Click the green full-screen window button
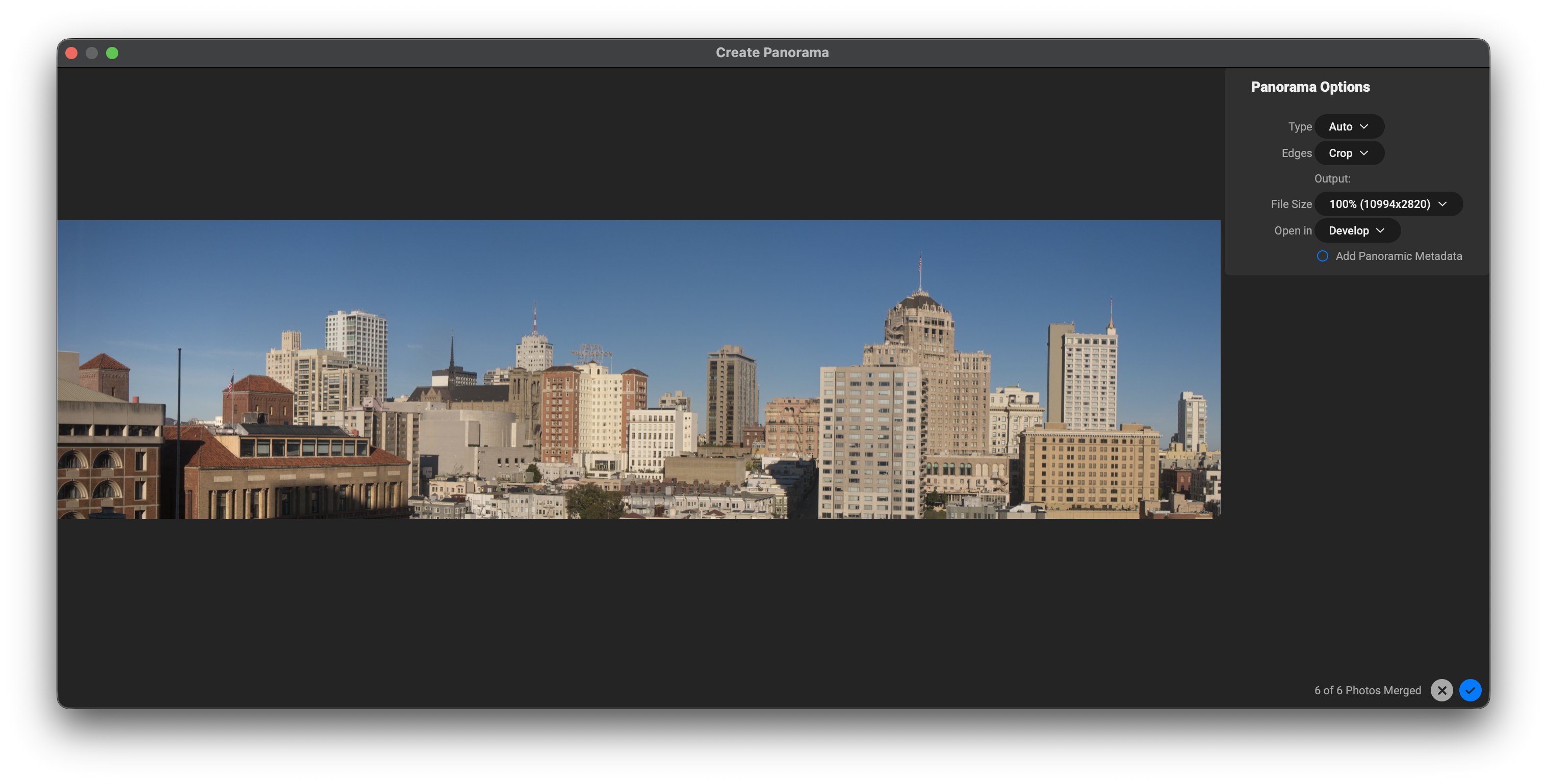1547x784 pixels. pyautogui.click(x=112, y=53)
